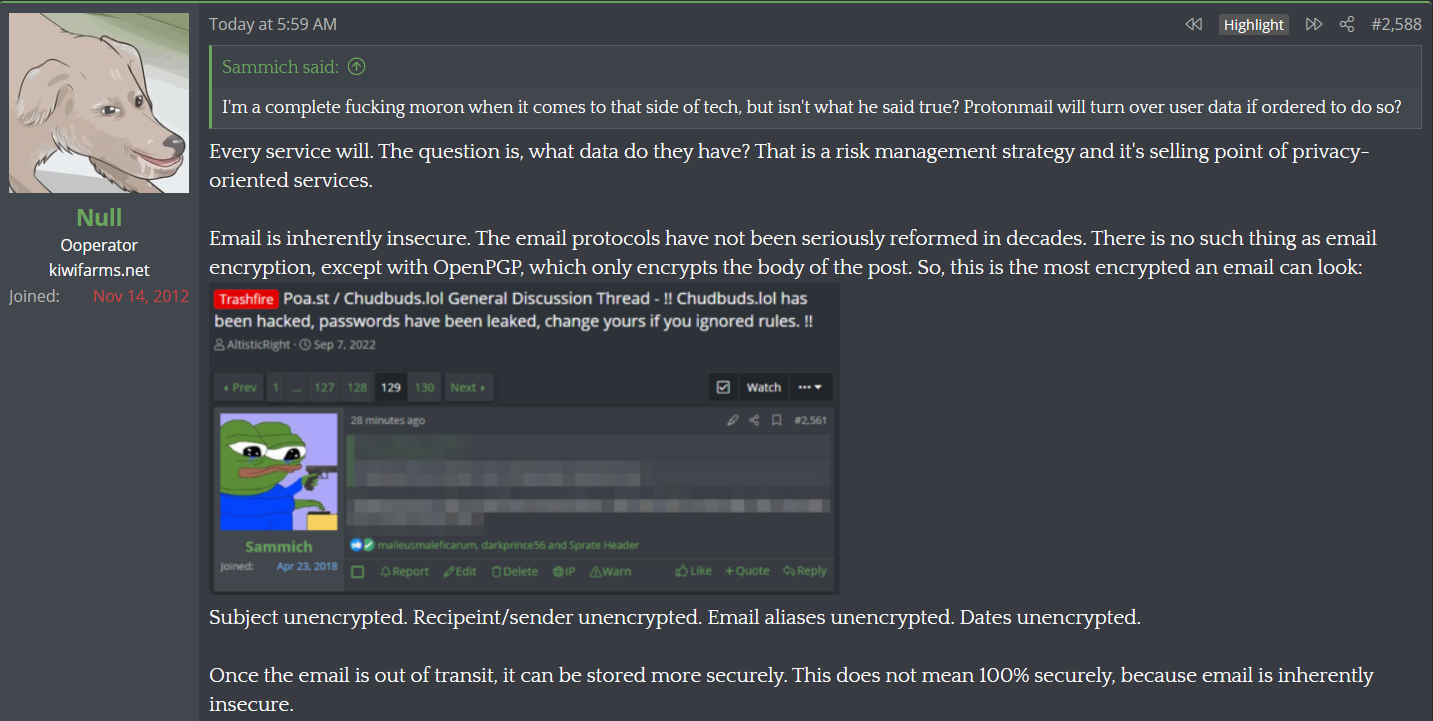The height and width of the screenshot is (721, 1433).
Task: Go to the Next page button
Action: (x=468, y=388)
